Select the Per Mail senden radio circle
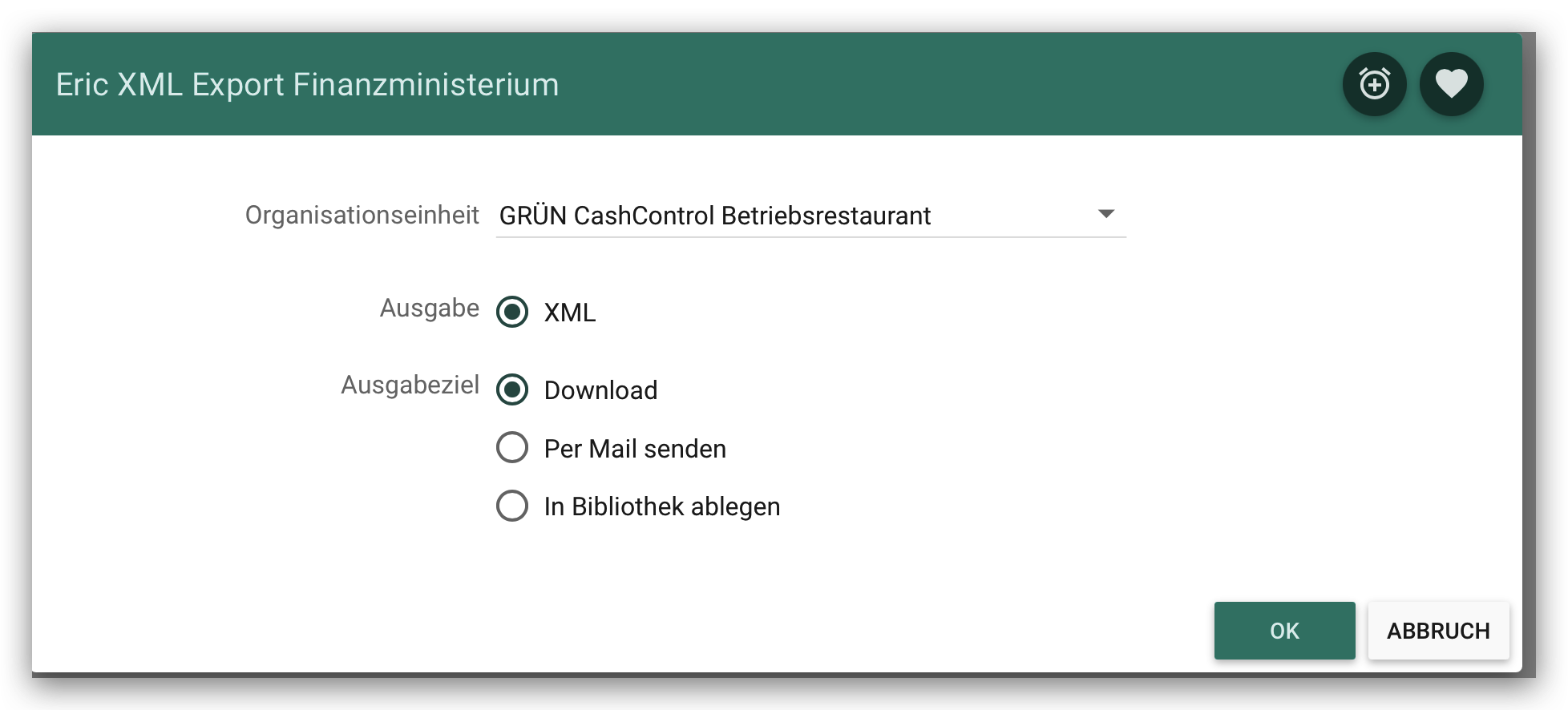This screenshot has height=710, width=1568. 512,448
